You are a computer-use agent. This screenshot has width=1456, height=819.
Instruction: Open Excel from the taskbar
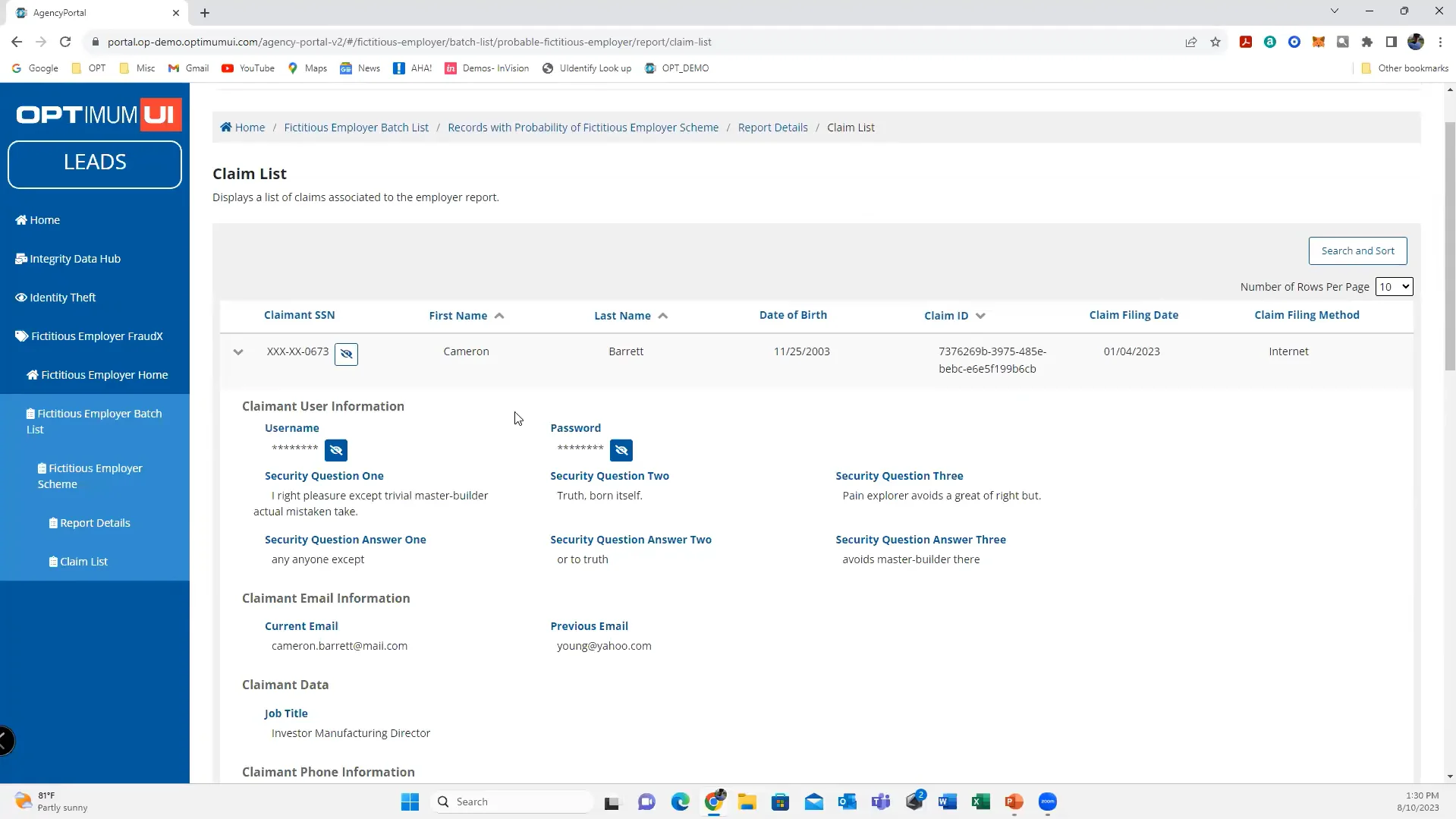[x=981, y=802]
